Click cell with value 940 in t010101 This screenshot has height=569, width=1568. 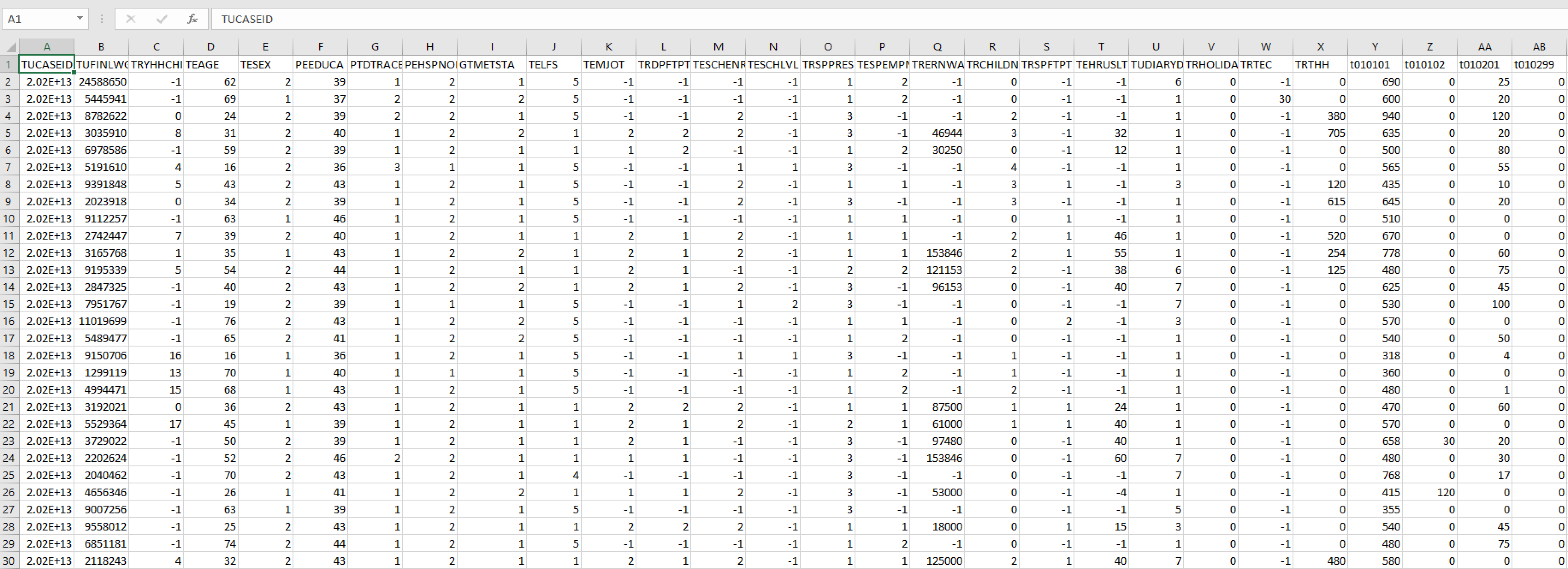tap(1375, 116)
